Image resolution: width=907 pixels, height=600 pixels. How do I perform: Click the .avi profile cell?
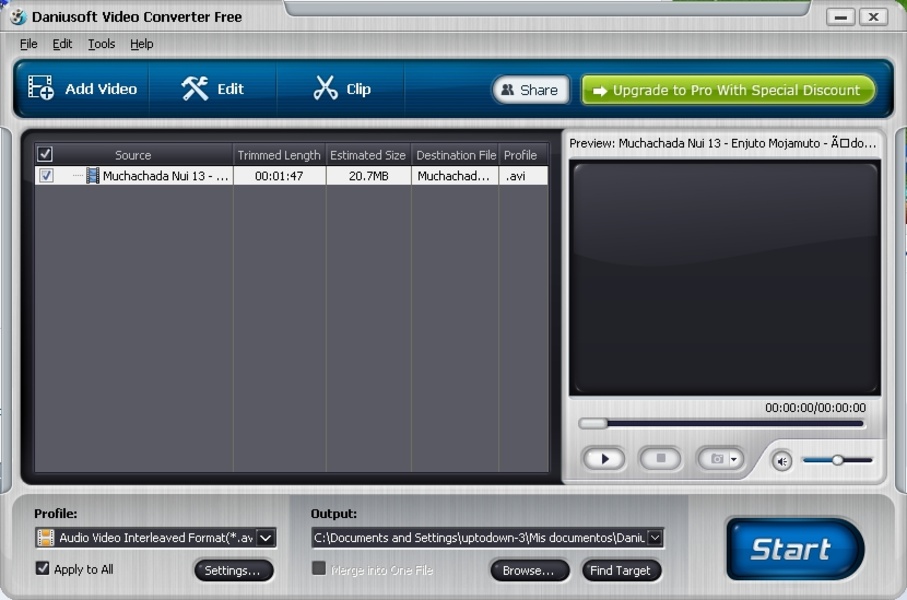coord(522,176)
